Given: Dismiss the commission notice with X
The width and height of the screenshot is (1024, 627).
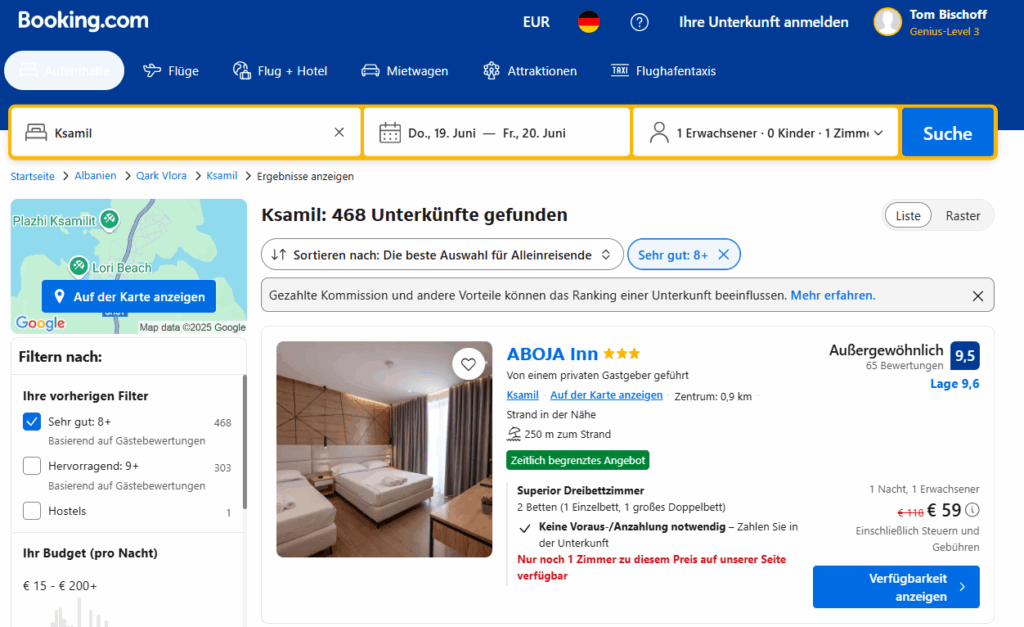Looking at the screenshot, I should click(978, 296).
